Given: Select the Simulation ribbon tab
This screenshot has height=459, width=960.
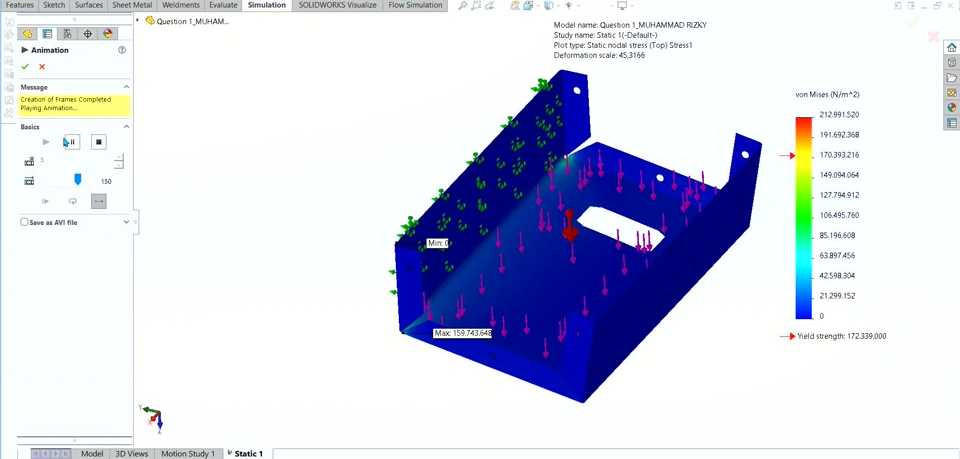Looking at the screenshot, I should point(266,5).
